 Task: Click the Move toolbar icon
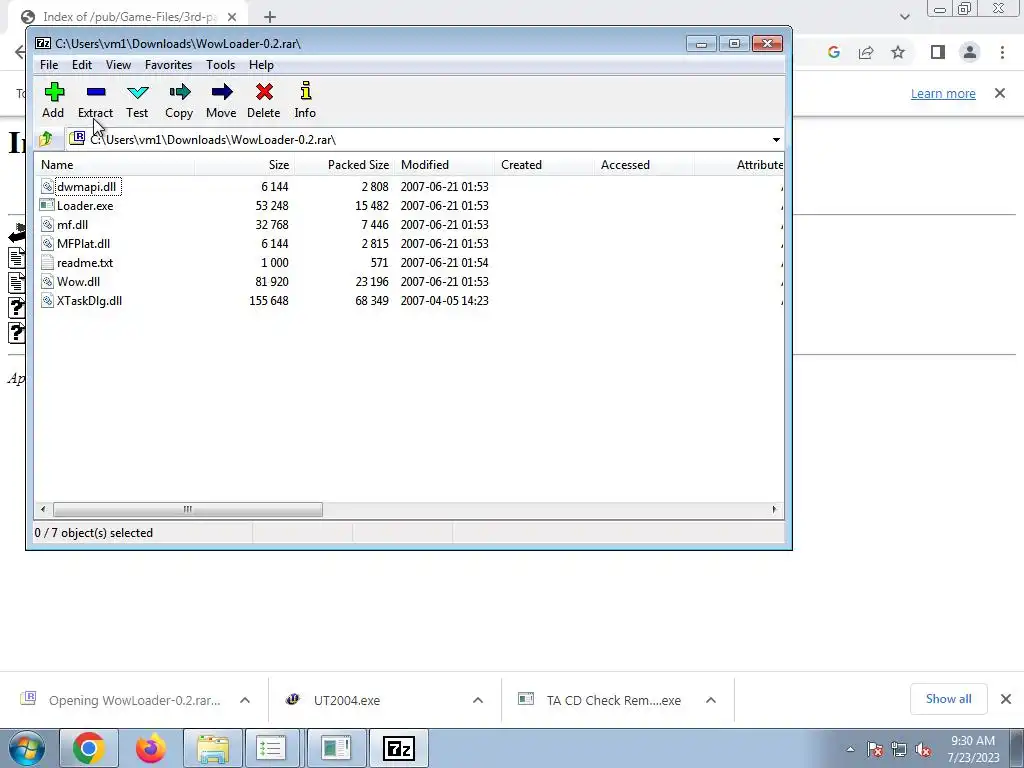tap(221, 92)
